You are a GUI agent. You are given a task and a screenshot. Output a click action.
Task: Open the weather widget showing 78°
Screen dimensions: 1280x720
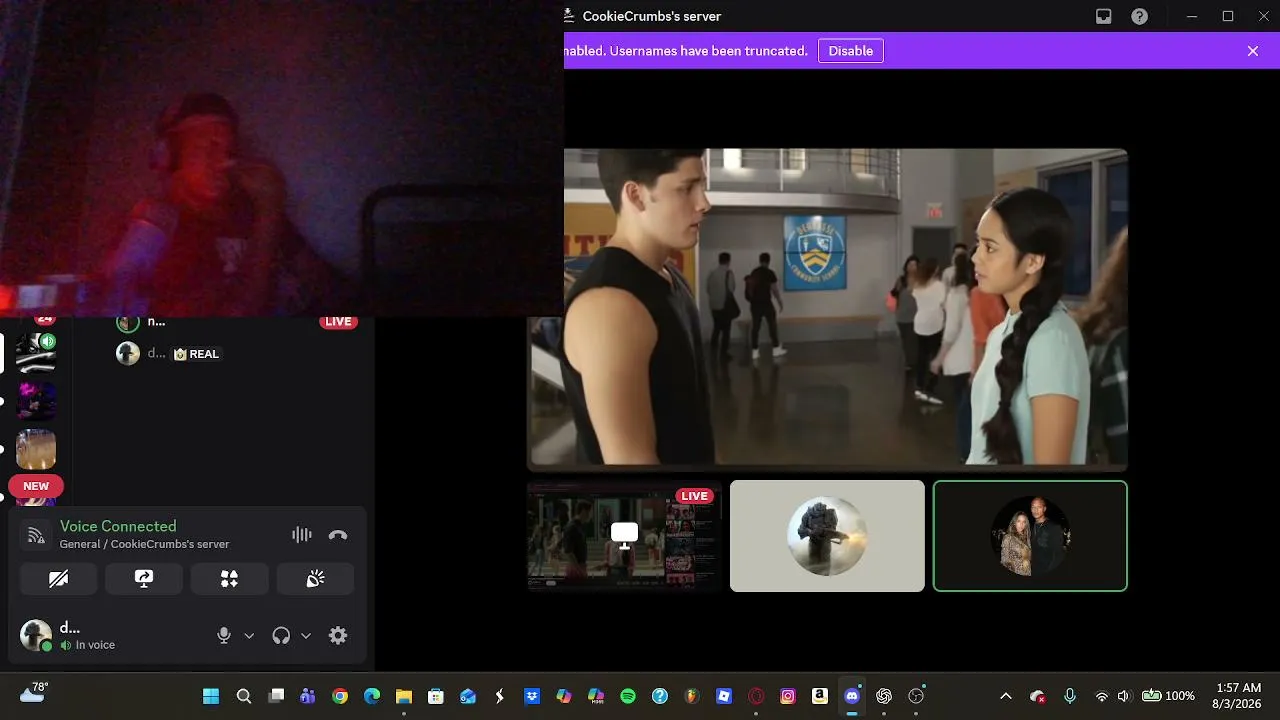(34, 692)
